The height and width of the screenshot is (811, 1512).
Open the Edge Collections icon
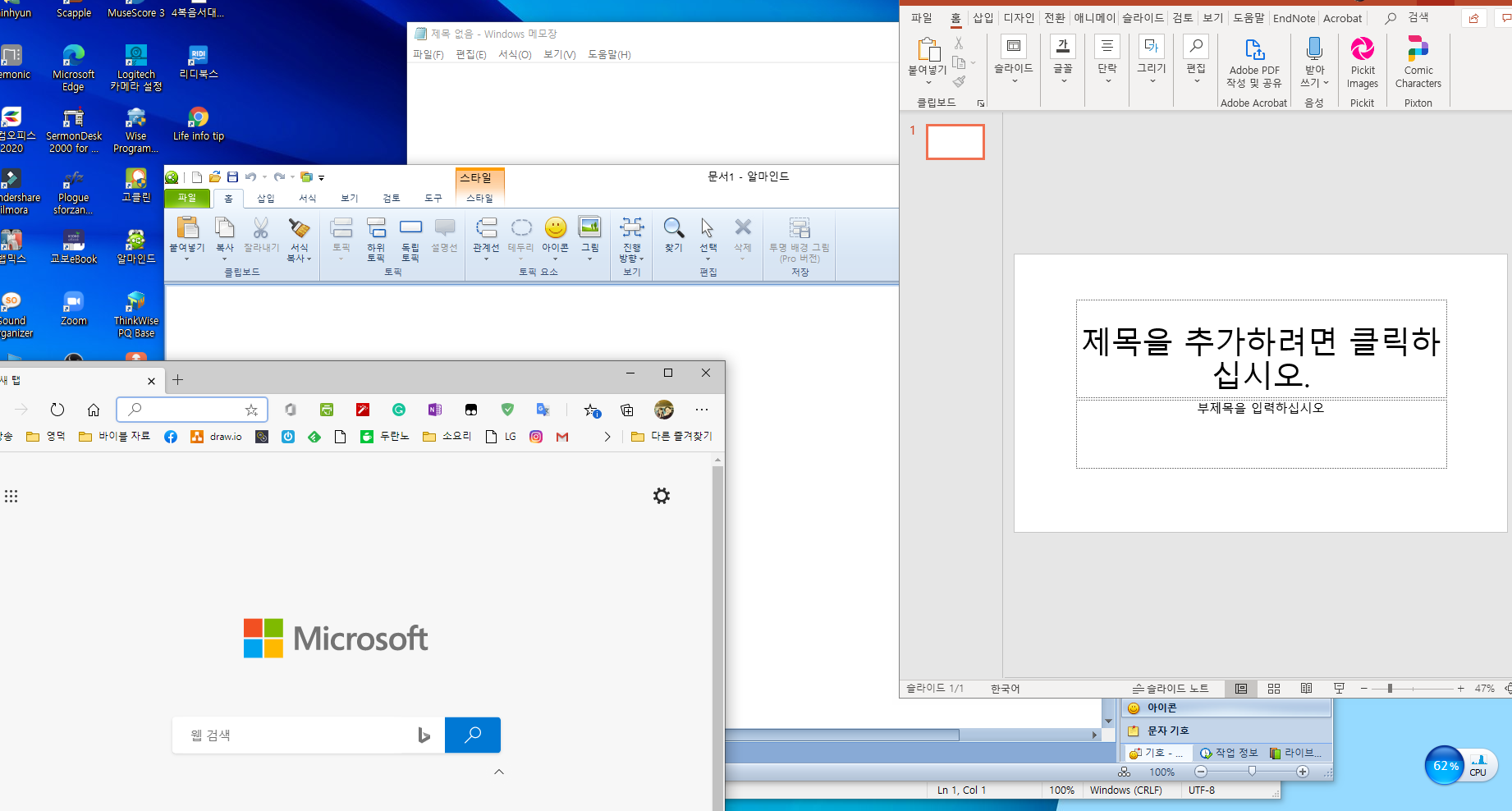click(x=627, y=410)
